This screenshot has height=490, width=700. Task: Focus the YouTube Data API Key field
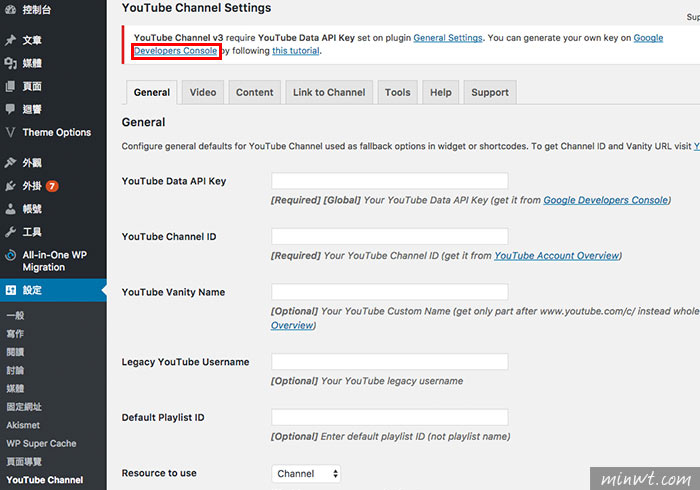(389, 181)
